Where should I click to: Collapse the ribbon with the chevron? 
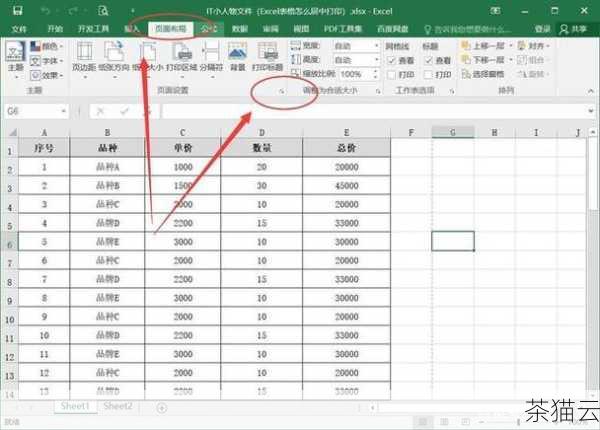click(591, 91)
